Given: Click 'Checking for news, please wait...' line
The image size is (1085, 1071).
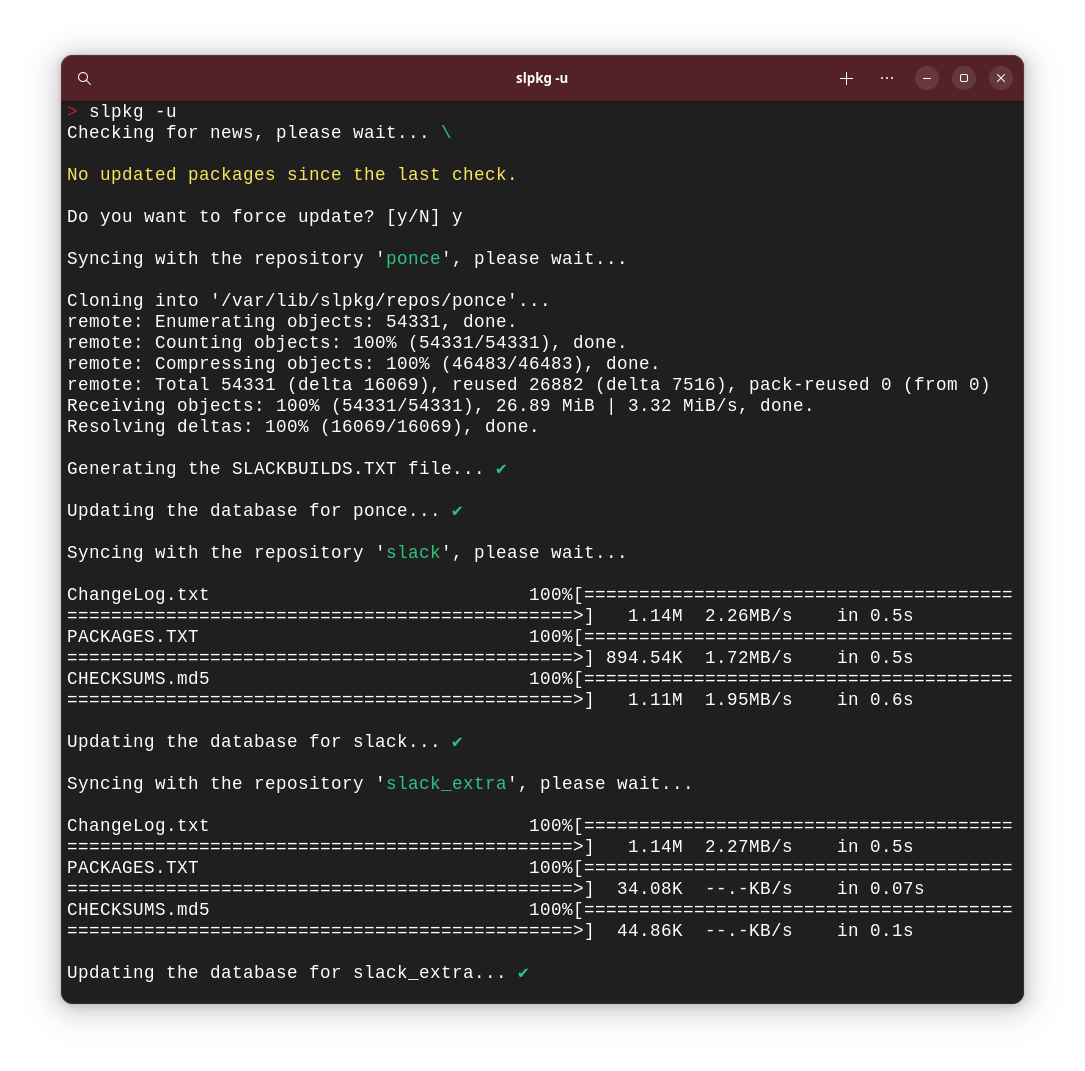Looking at the screenshot, I should (259, 133).
